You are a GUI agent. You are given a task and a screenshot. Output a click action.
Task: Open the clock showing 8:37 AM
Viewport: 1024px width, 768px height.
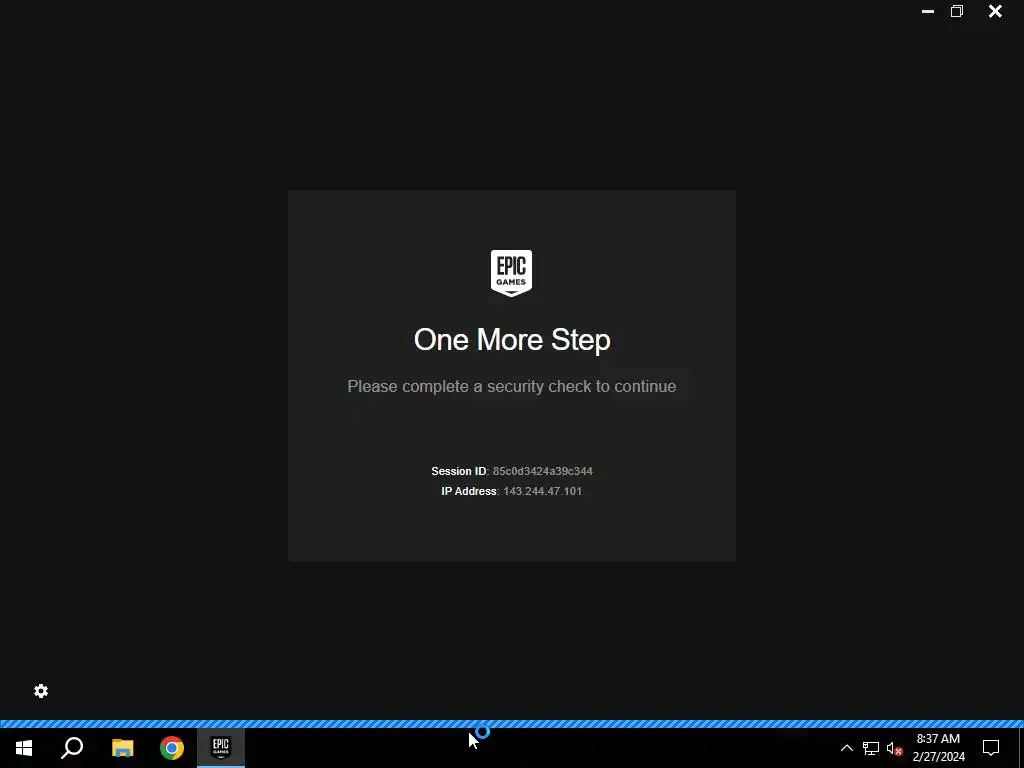[938, 739]
